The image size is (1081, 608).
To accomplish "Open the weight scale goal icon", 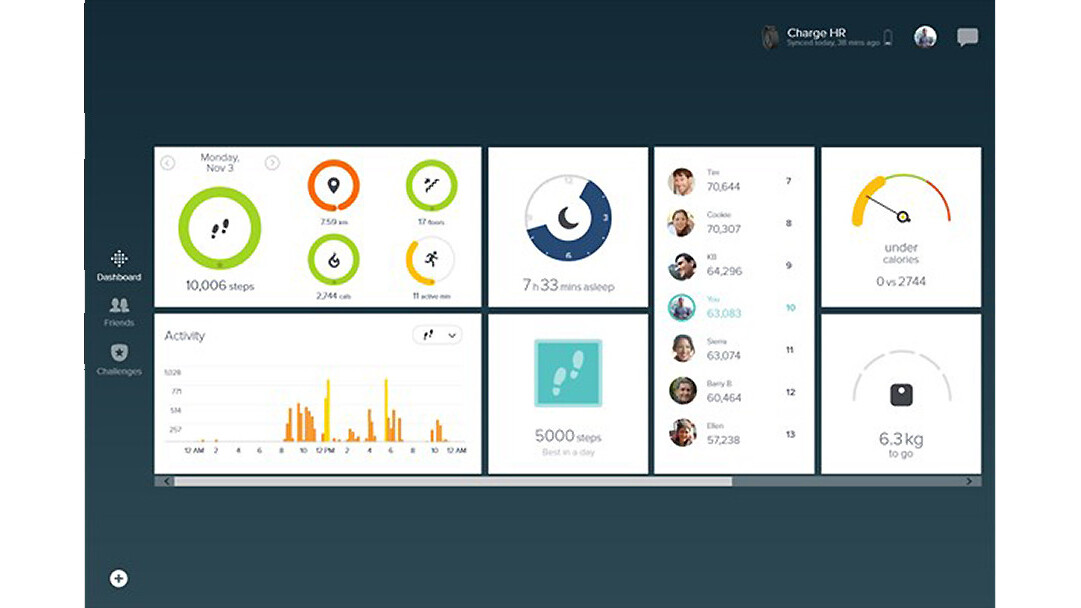I will tap(902, 395).
